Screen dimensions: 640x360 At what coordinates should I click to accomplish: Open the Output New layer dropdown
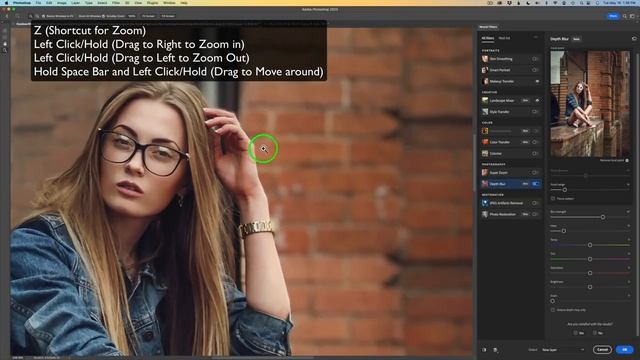[563, 350]
